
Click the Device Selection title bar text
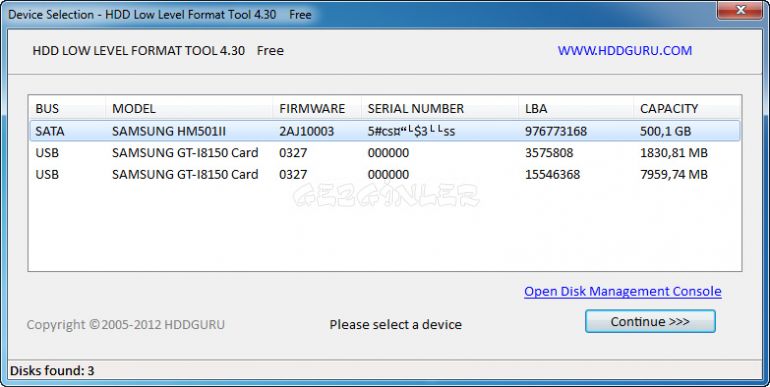click(x=160, y=15)
